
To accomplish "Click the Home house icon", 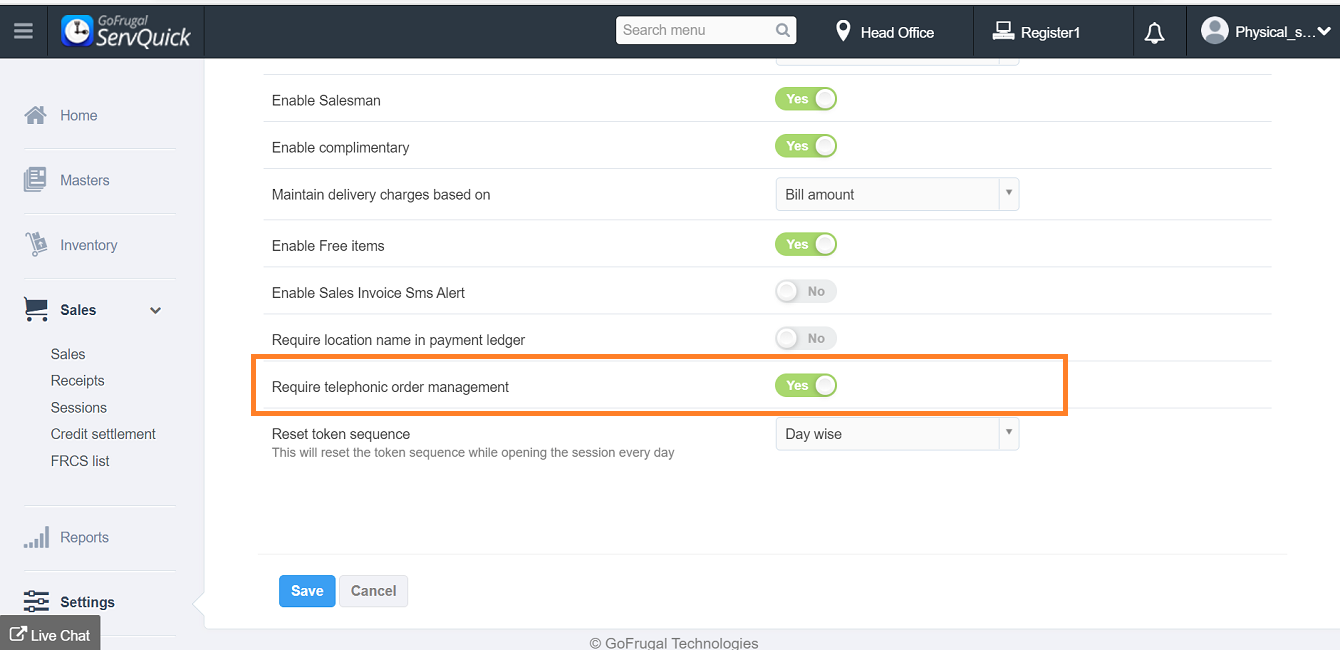I will pos(35,115).
